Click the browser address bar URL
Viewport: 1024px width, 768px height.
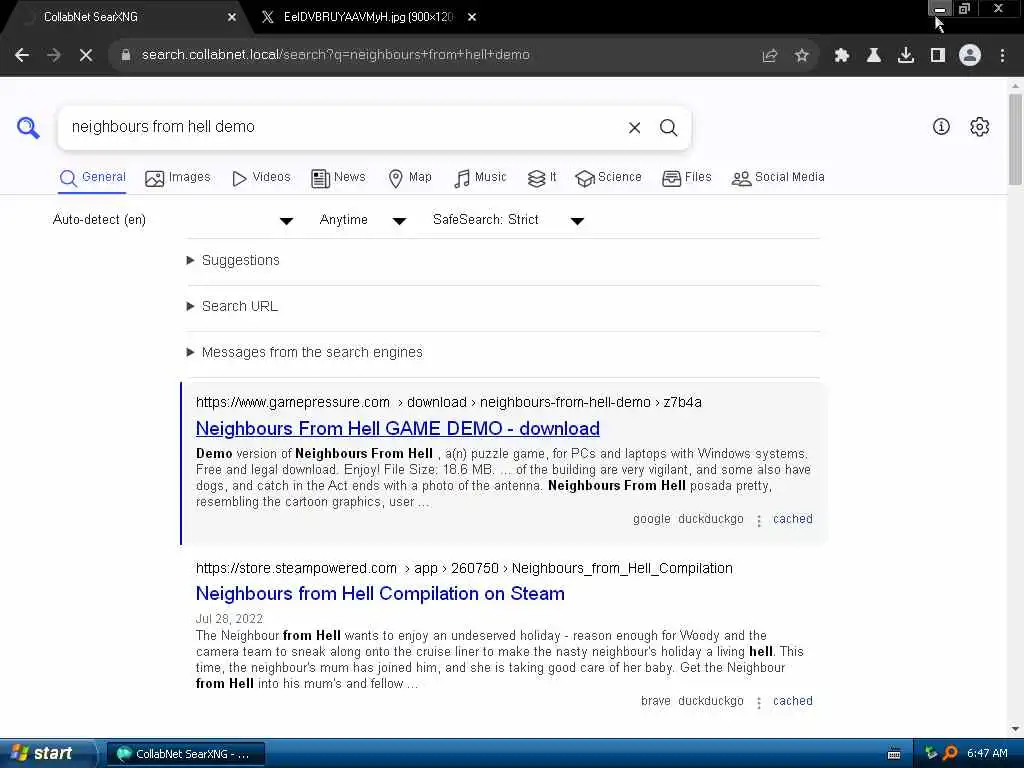tap(336, 55)
